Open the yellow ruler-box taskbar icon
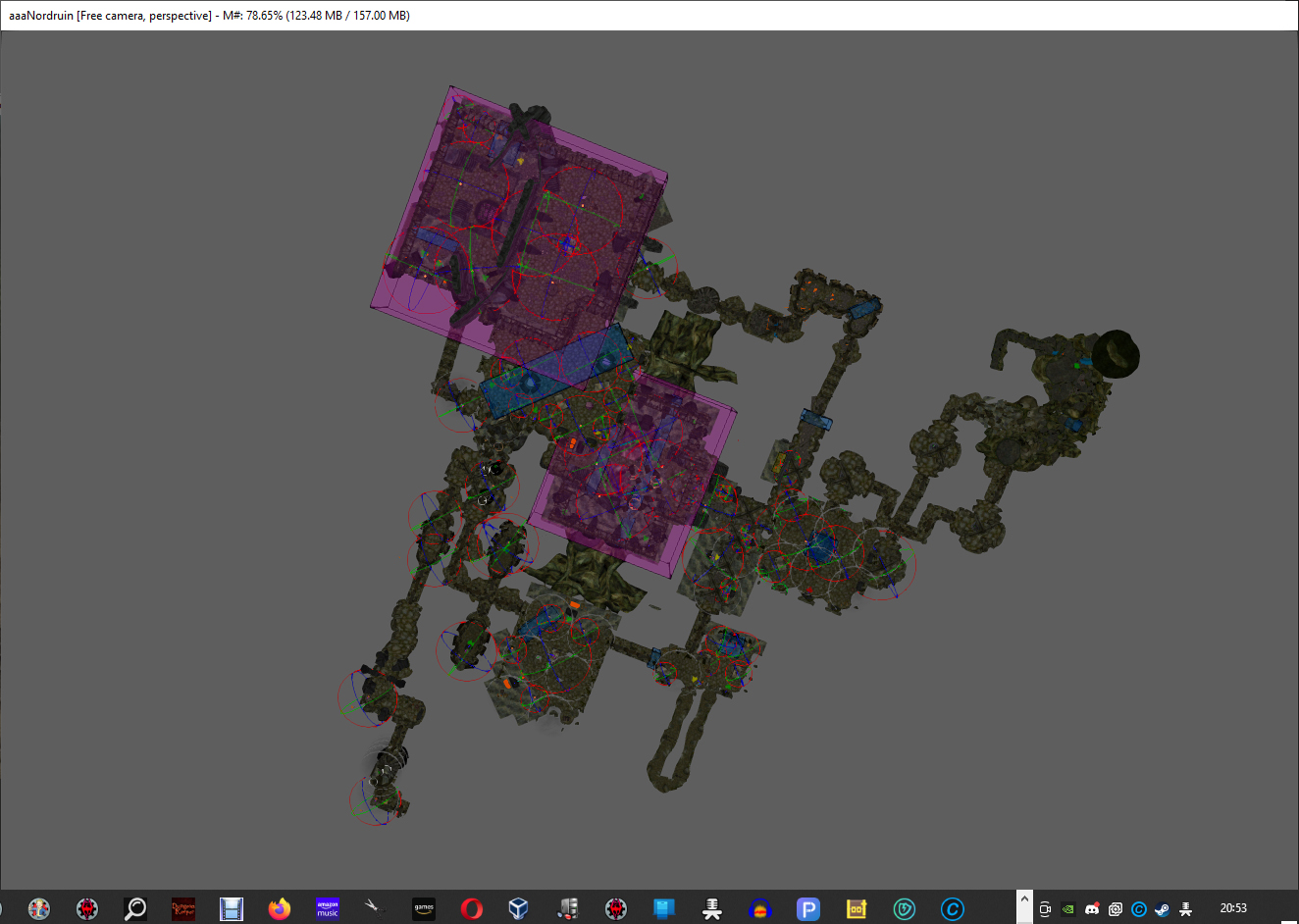This screenshot has height=924, width=1299. [857, 909]
